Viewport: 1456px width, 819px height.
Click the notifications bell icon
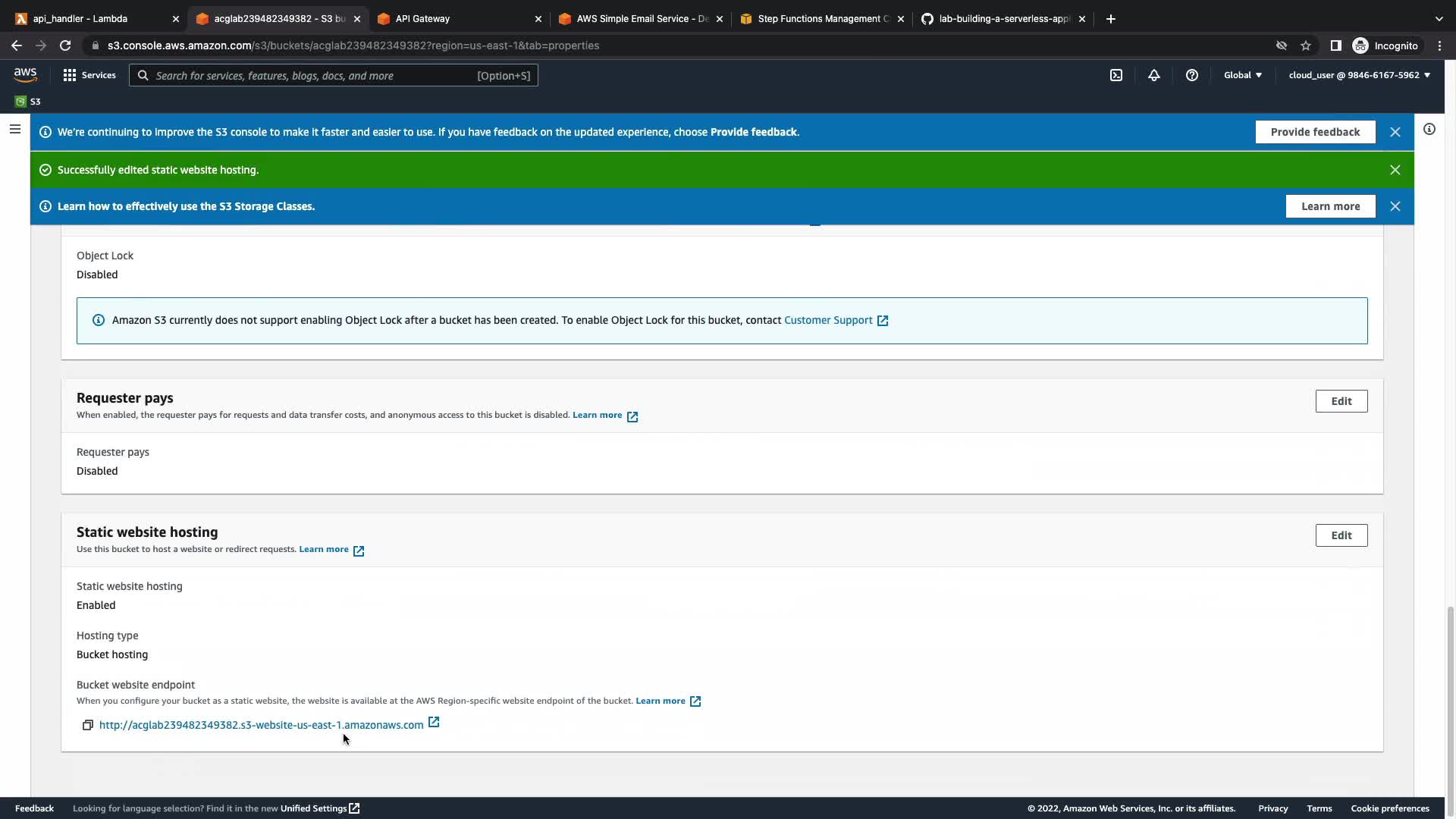(x=1153, y=75)
